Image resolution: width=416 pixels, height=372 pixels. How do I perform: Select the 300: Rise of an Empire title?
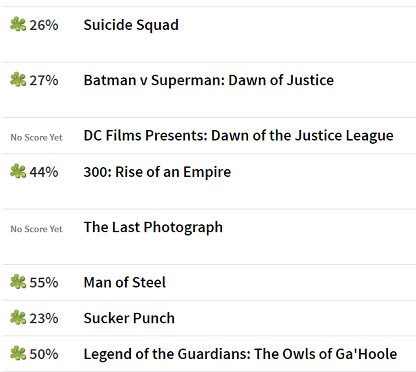(x=157, y=172)
